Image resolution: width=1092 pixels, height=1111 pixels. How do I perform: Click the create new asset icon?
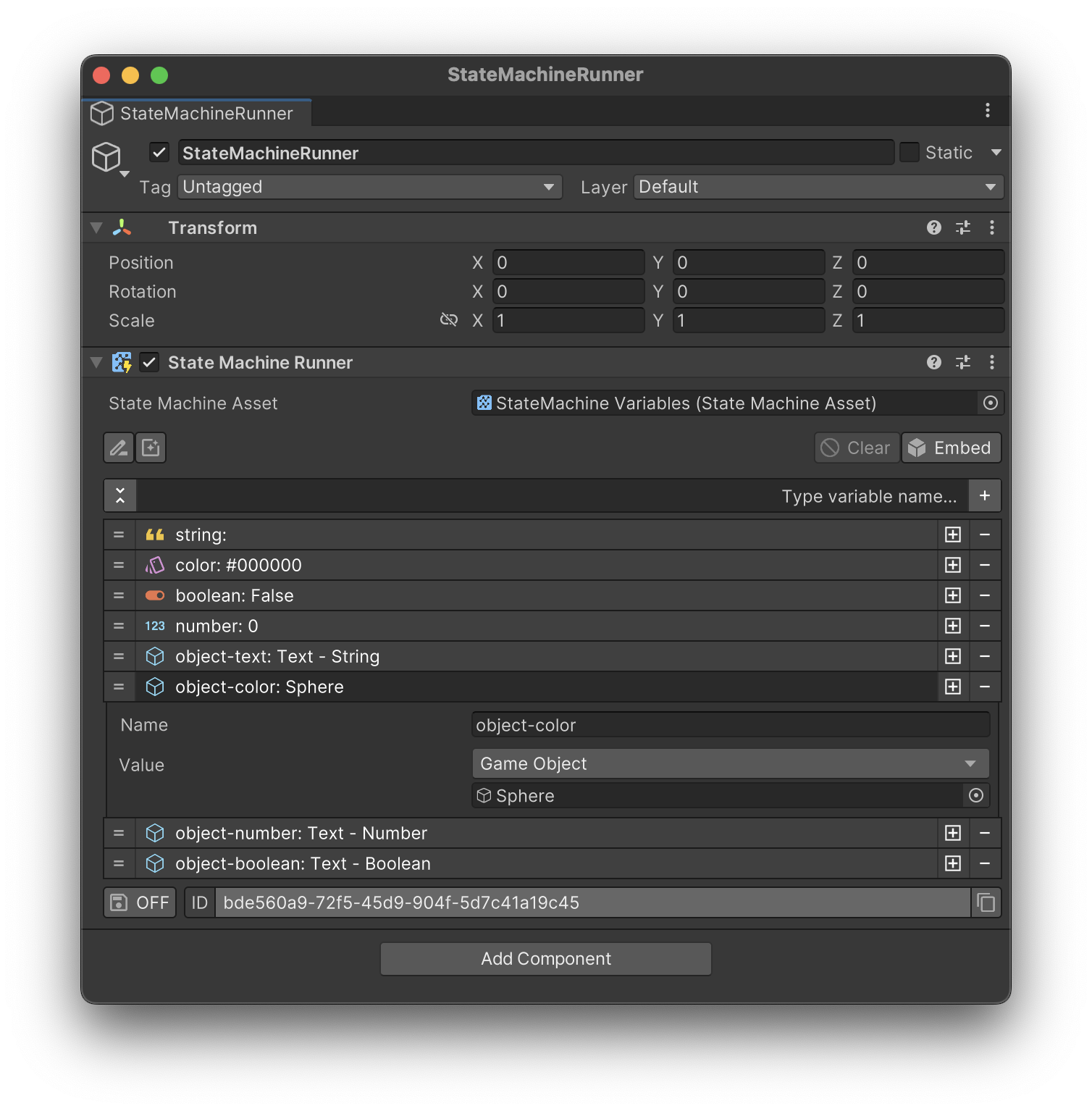(151, 448)
